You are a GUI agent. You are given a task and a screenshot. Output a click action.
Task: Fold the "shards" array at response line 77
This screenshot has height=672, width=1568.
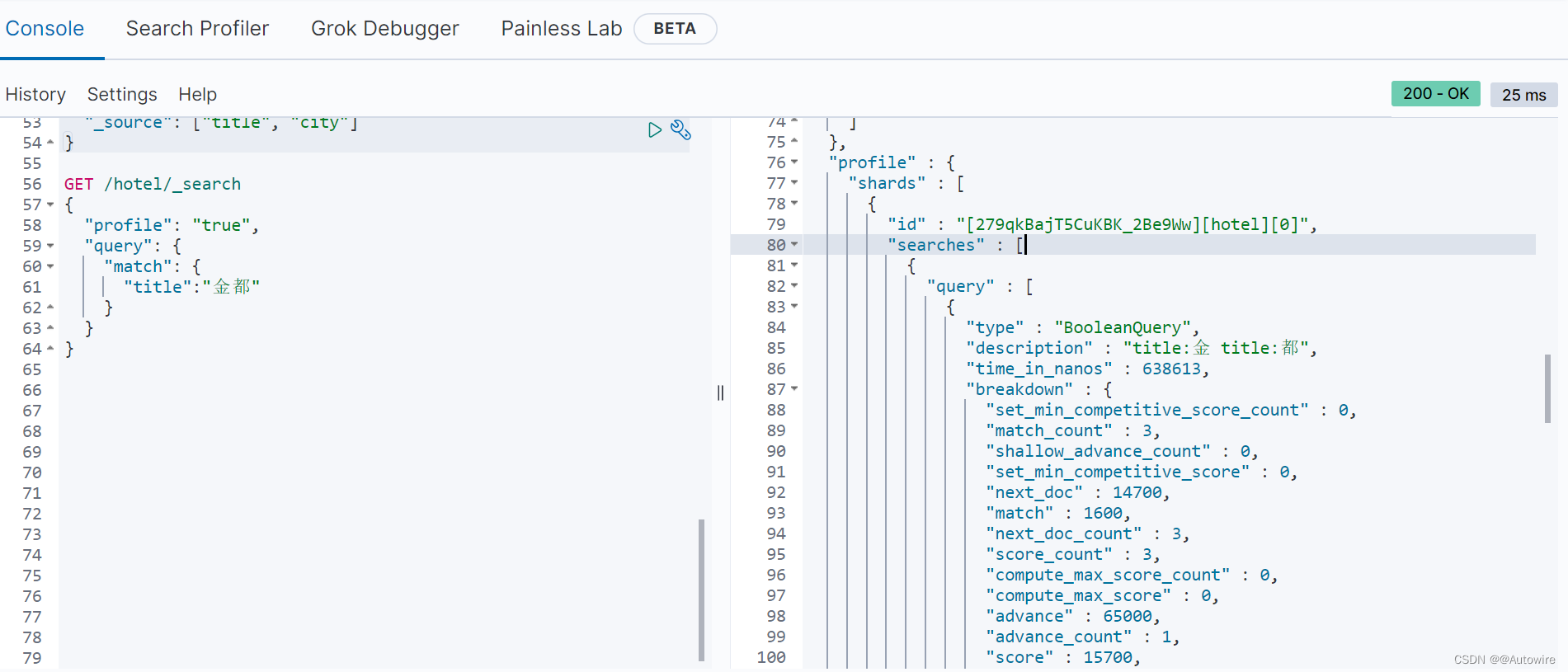click(x=794, y=183)
